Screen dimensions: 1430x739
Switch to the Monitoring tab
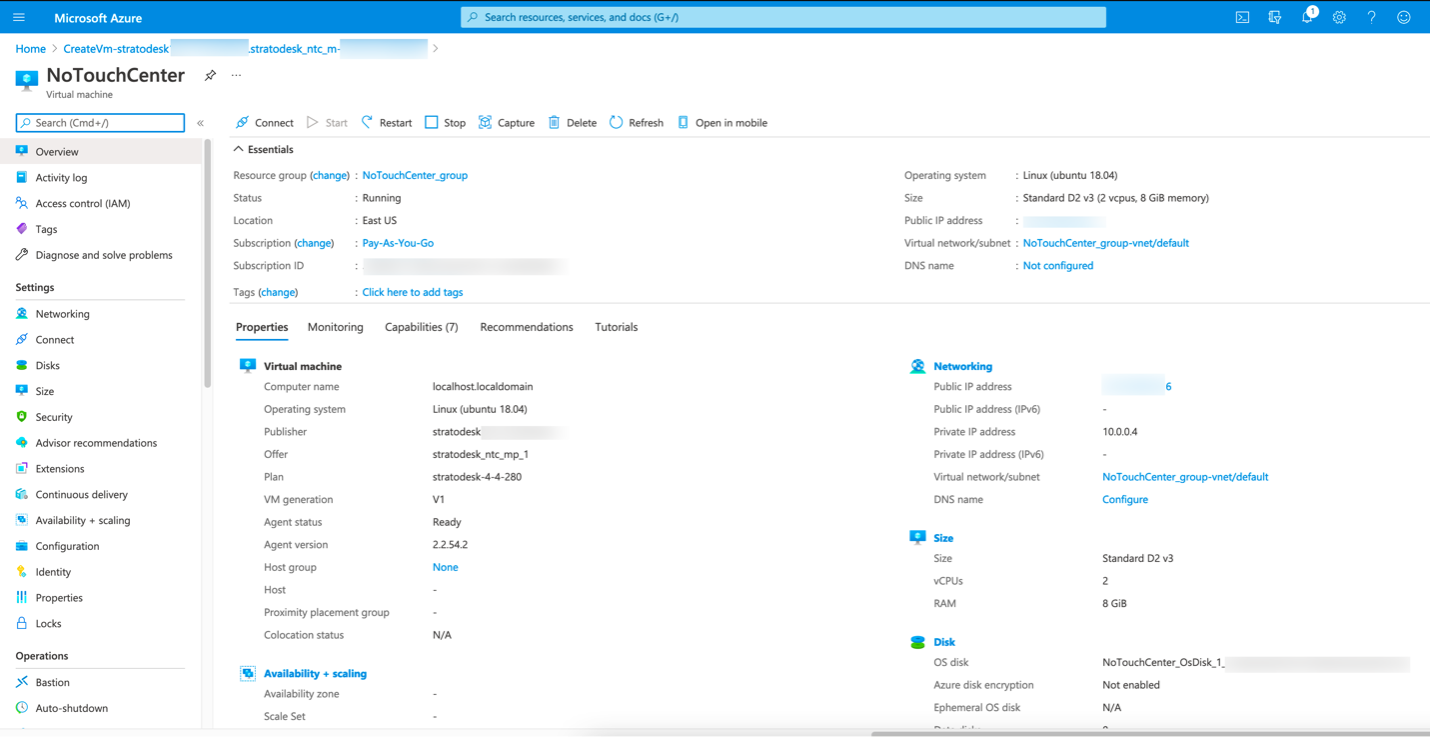point(335,327)
